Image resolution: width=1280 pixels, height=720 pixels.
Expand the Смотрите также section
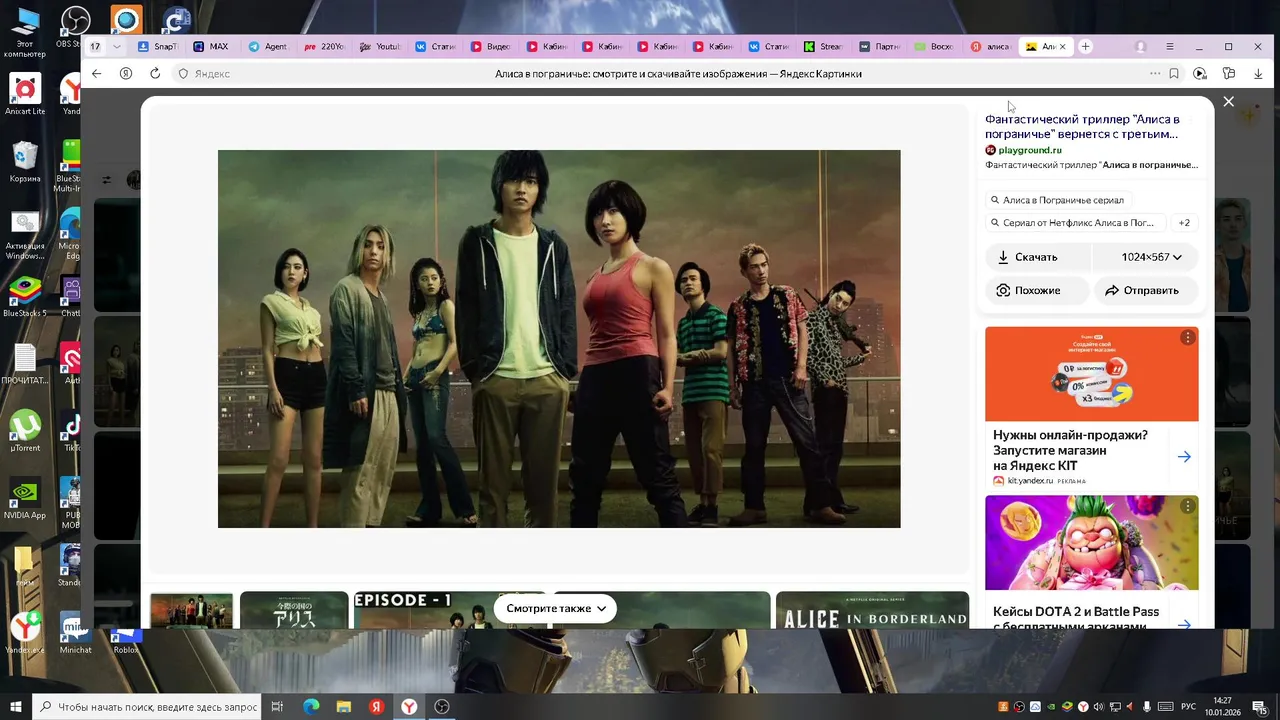(555, 608)
